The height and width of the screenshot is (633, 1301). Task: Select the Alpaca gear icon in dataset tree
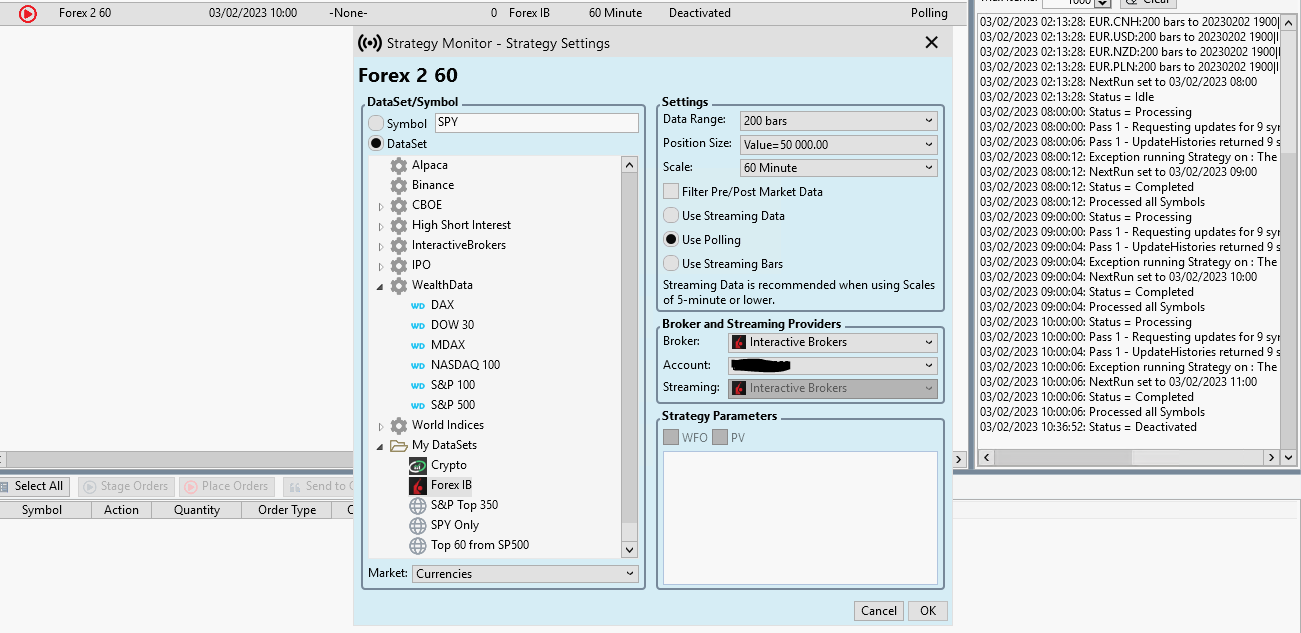(399, 165)
